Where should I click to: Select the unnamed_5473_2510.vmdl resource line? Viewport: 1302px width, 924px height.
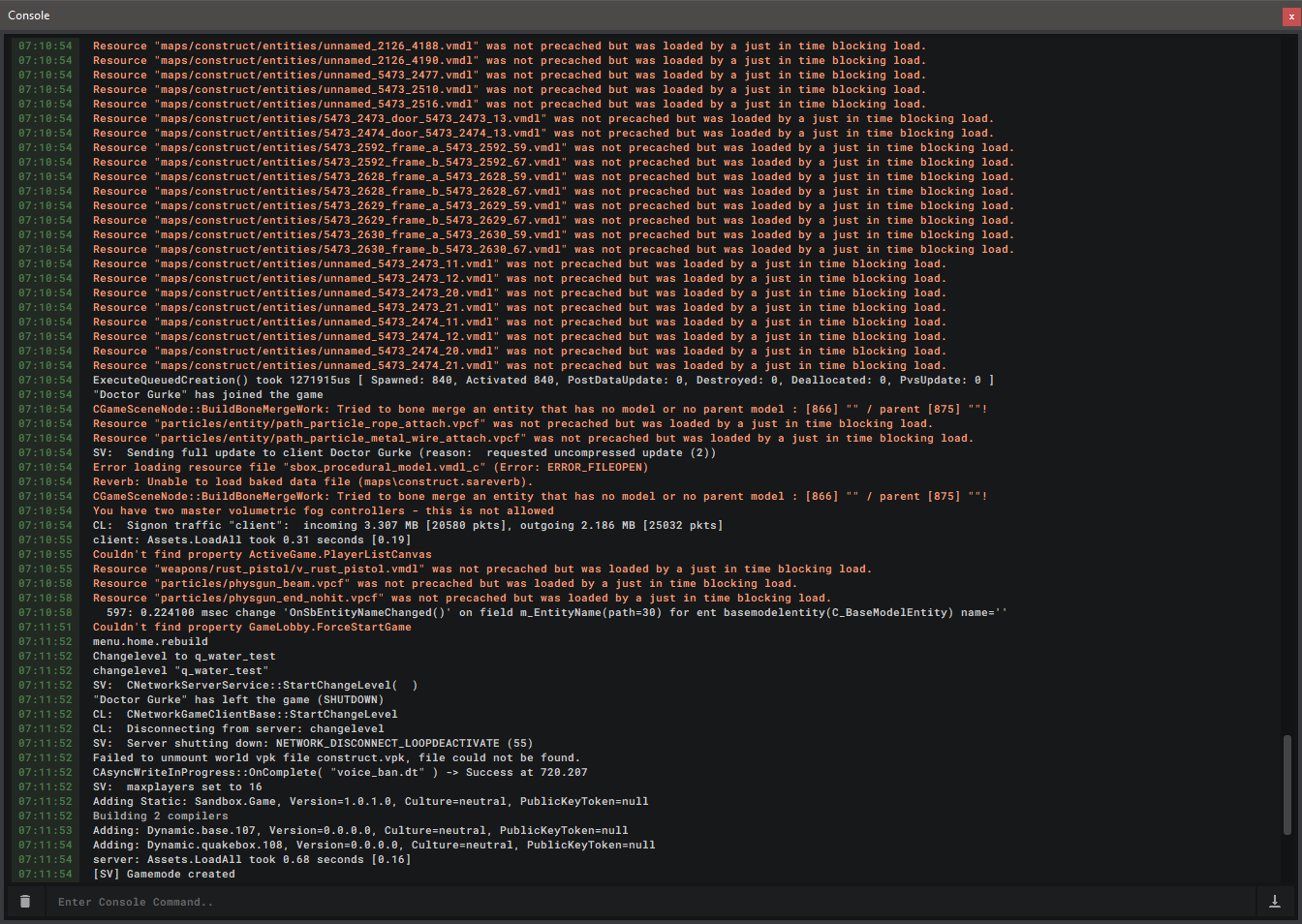[x=510, y=89]
